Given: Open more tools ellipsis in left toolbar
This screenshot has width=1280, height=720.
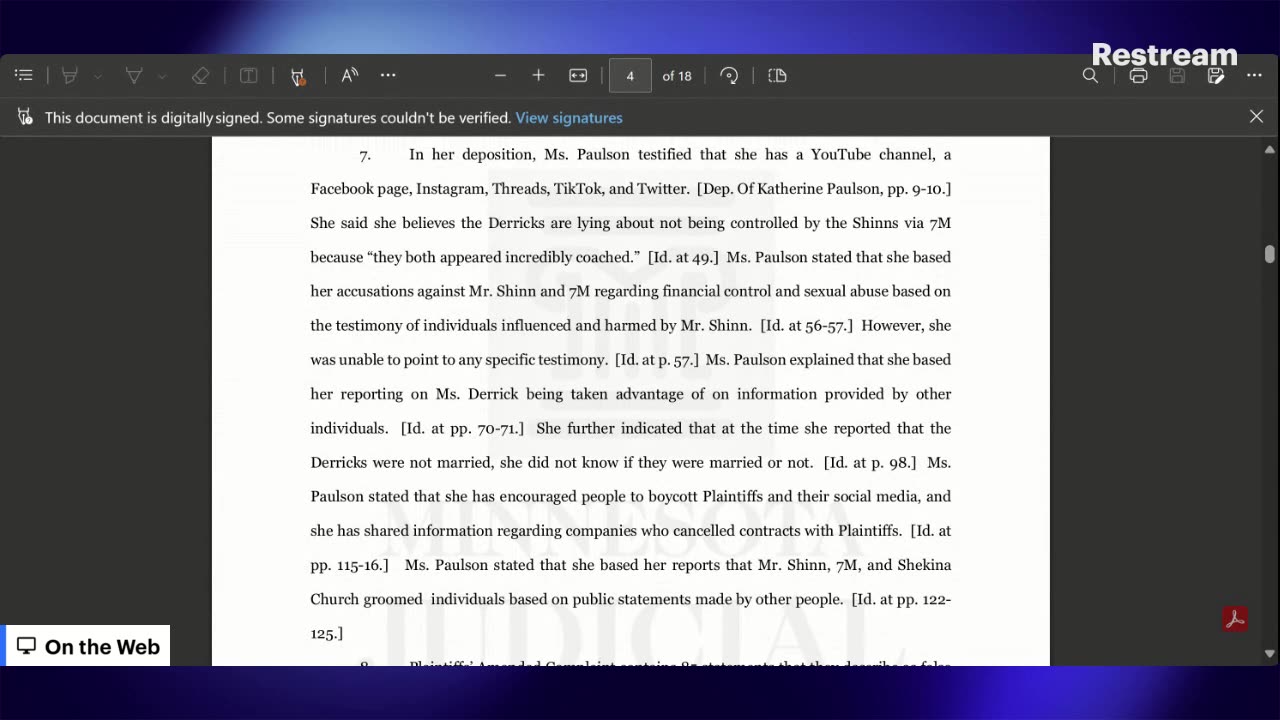Looking at the screenshot, I should click(x=388, y=75).
